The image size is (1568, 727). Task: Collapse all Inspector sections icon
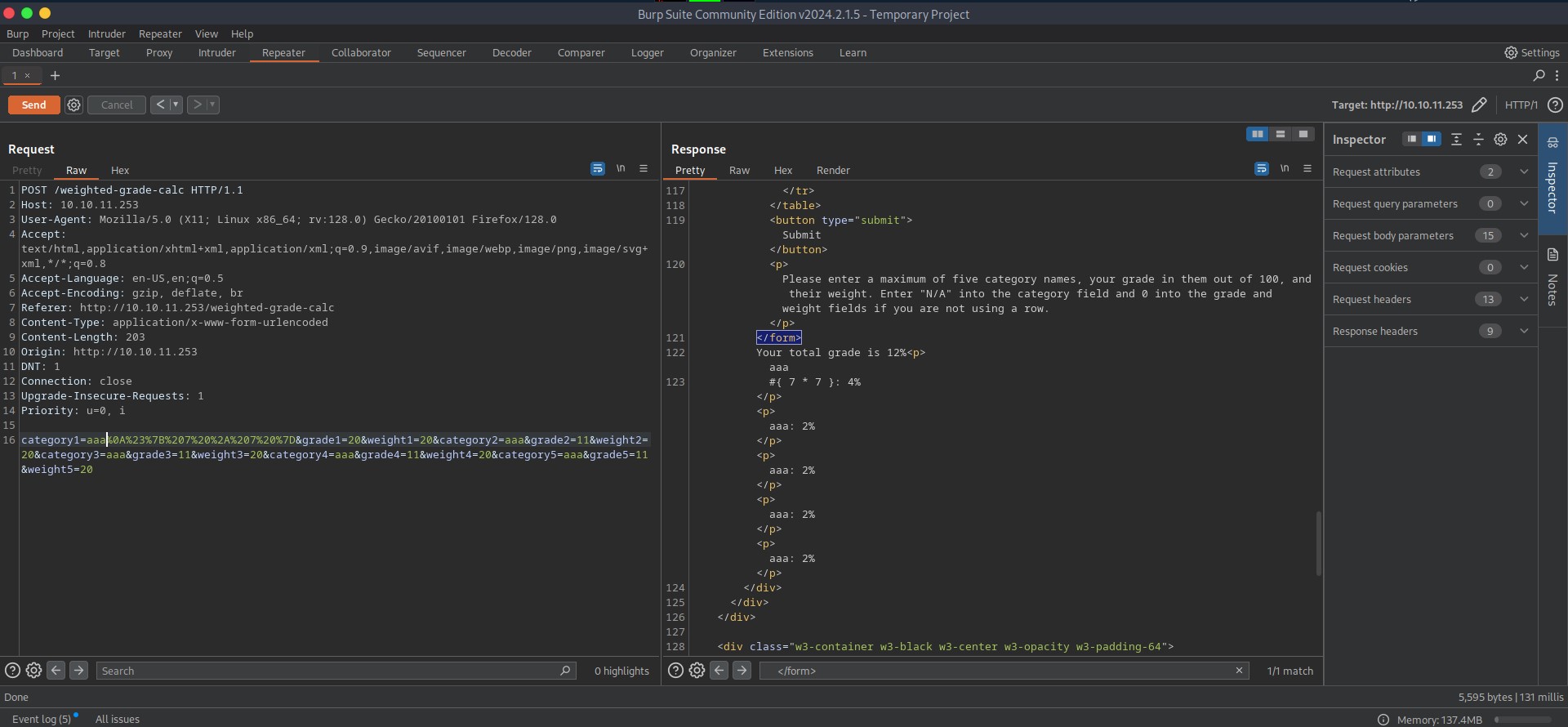click(1478, 140)
